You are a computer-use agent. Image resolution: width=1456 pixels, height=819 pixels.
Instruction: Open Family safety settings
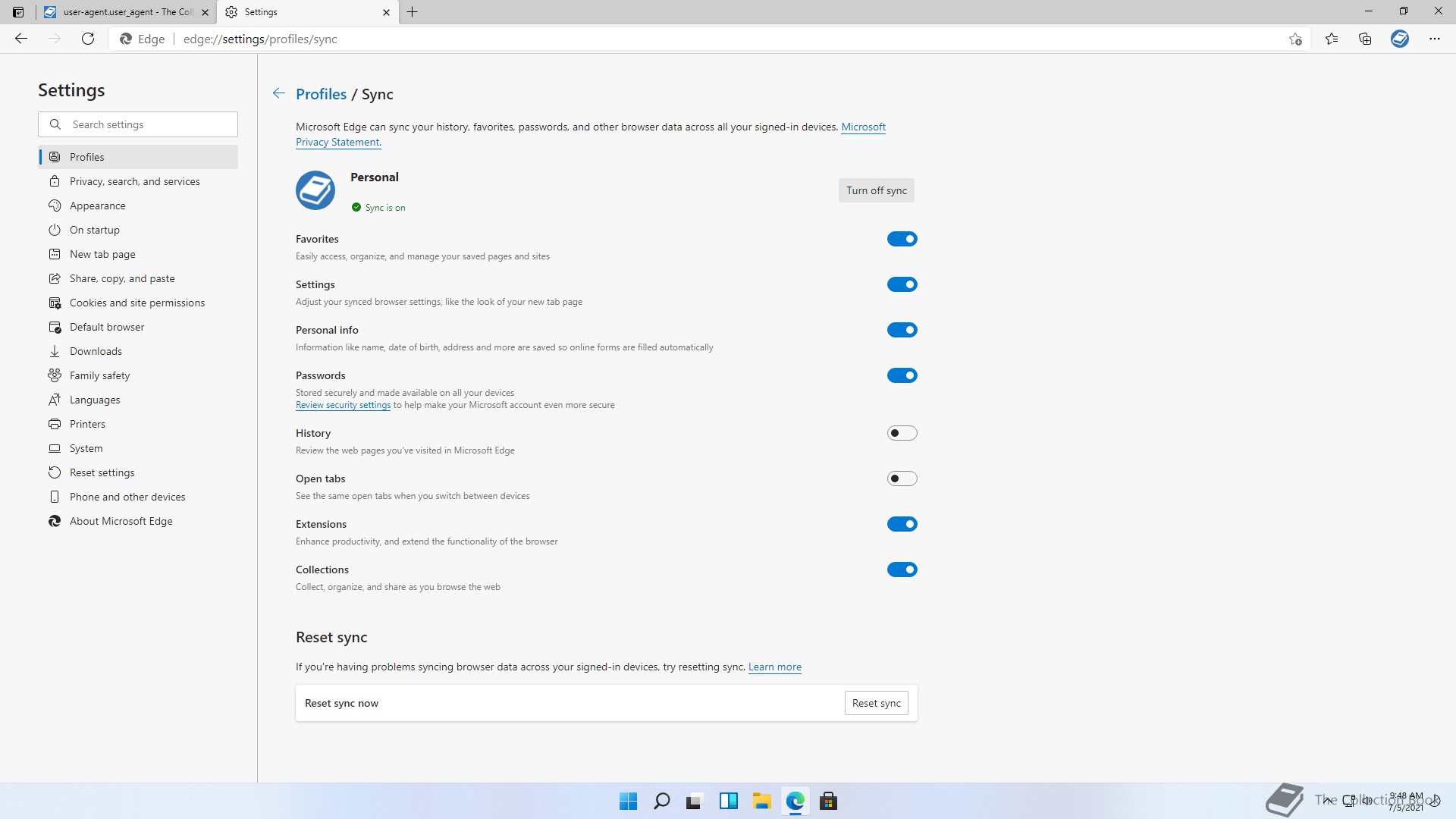pos(138,375)
